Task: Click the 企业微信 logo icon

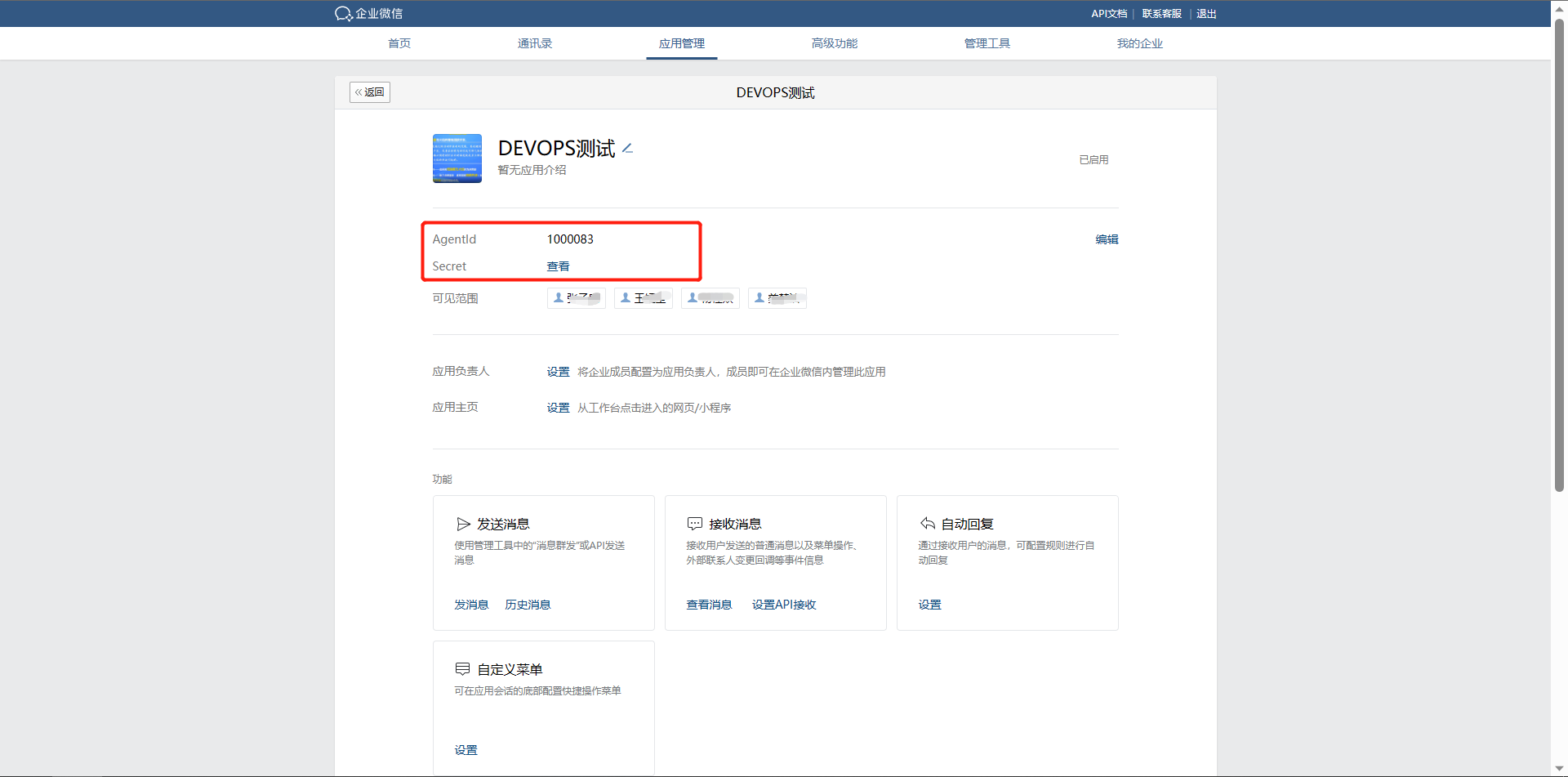Action: click(x=343, y=14)
